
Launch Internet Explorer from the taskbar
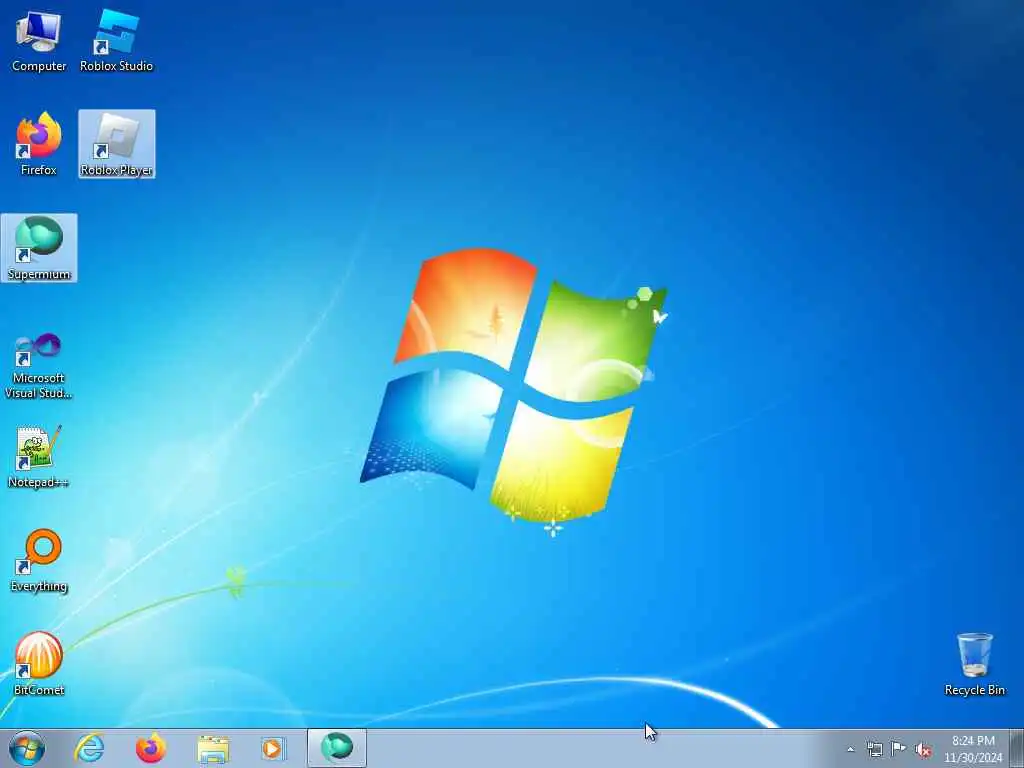pos(89,748)
